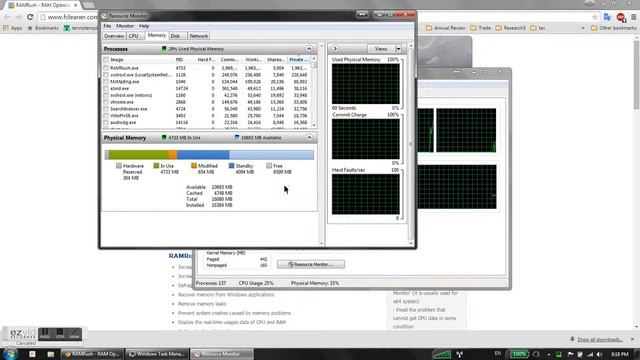Collapse the Physical Memory section
Image resolution: width=640 pixels, height=360 pixels.
309,138
